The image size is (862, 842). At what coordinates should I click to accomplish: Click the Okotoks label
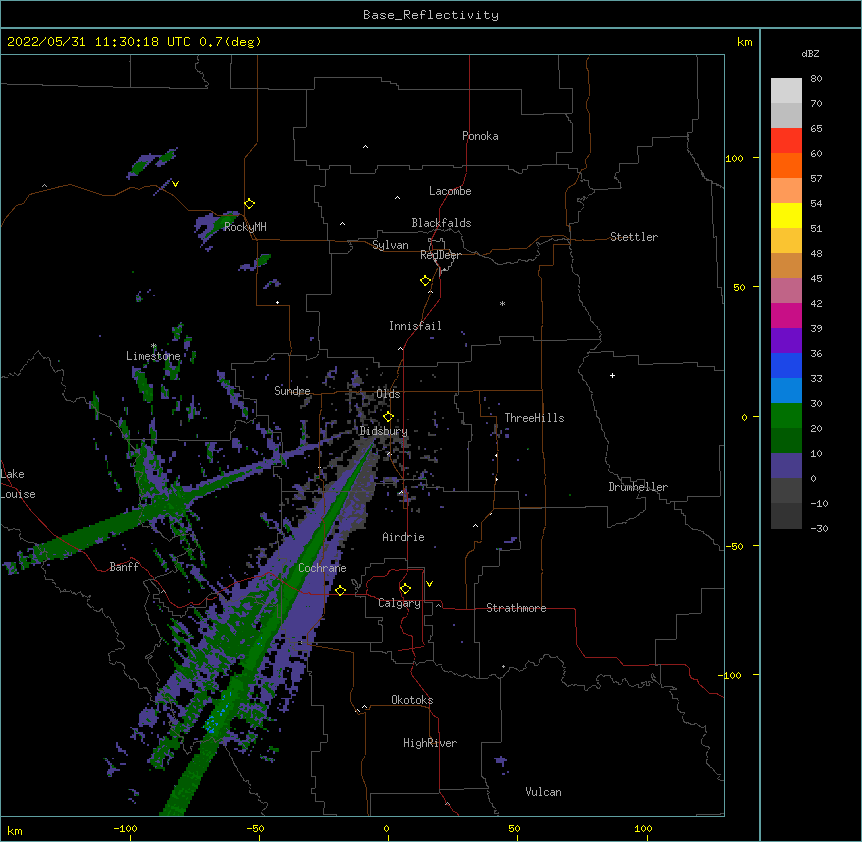tap(412, 700)
